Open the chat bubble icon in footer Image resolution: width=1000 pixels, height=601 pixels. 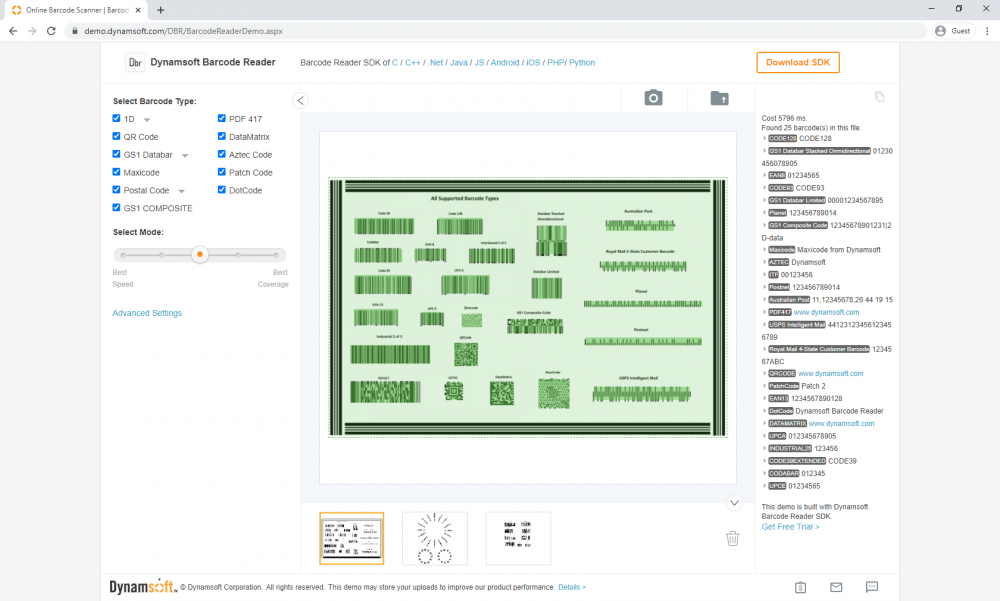tap(871, 587)
